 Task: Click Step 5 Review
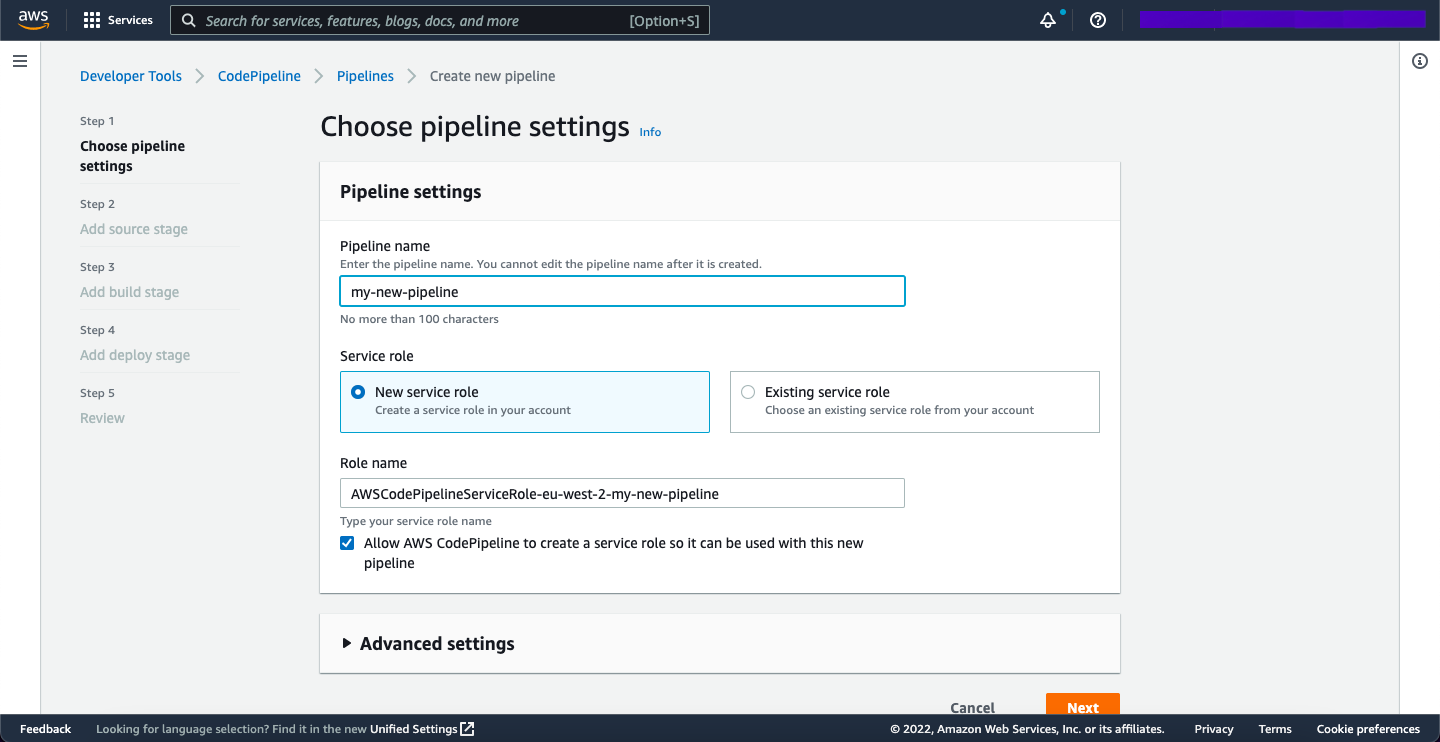[102, 418]
